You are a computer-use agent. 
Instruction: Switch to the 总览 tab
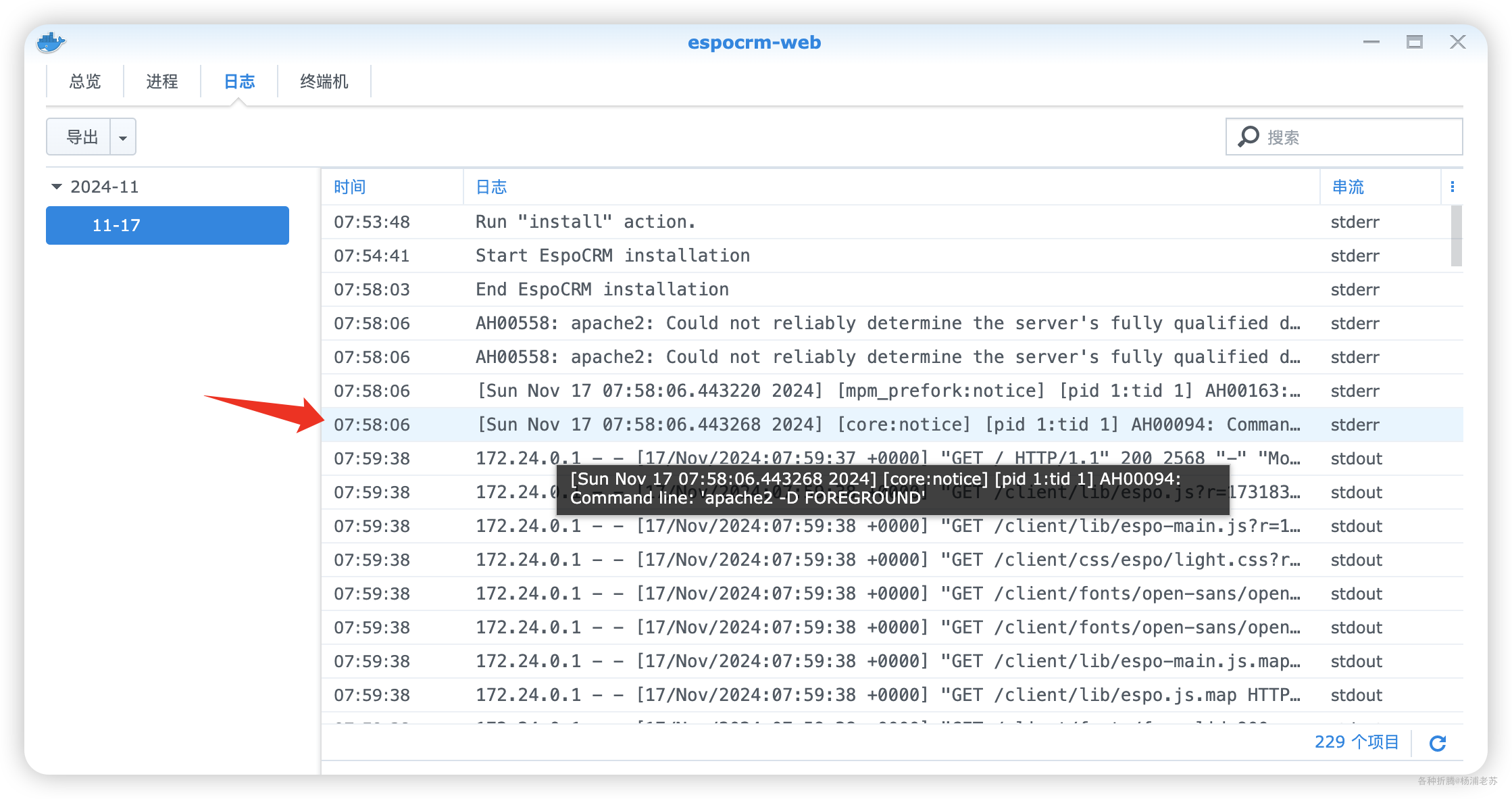(x=85, y=82)
